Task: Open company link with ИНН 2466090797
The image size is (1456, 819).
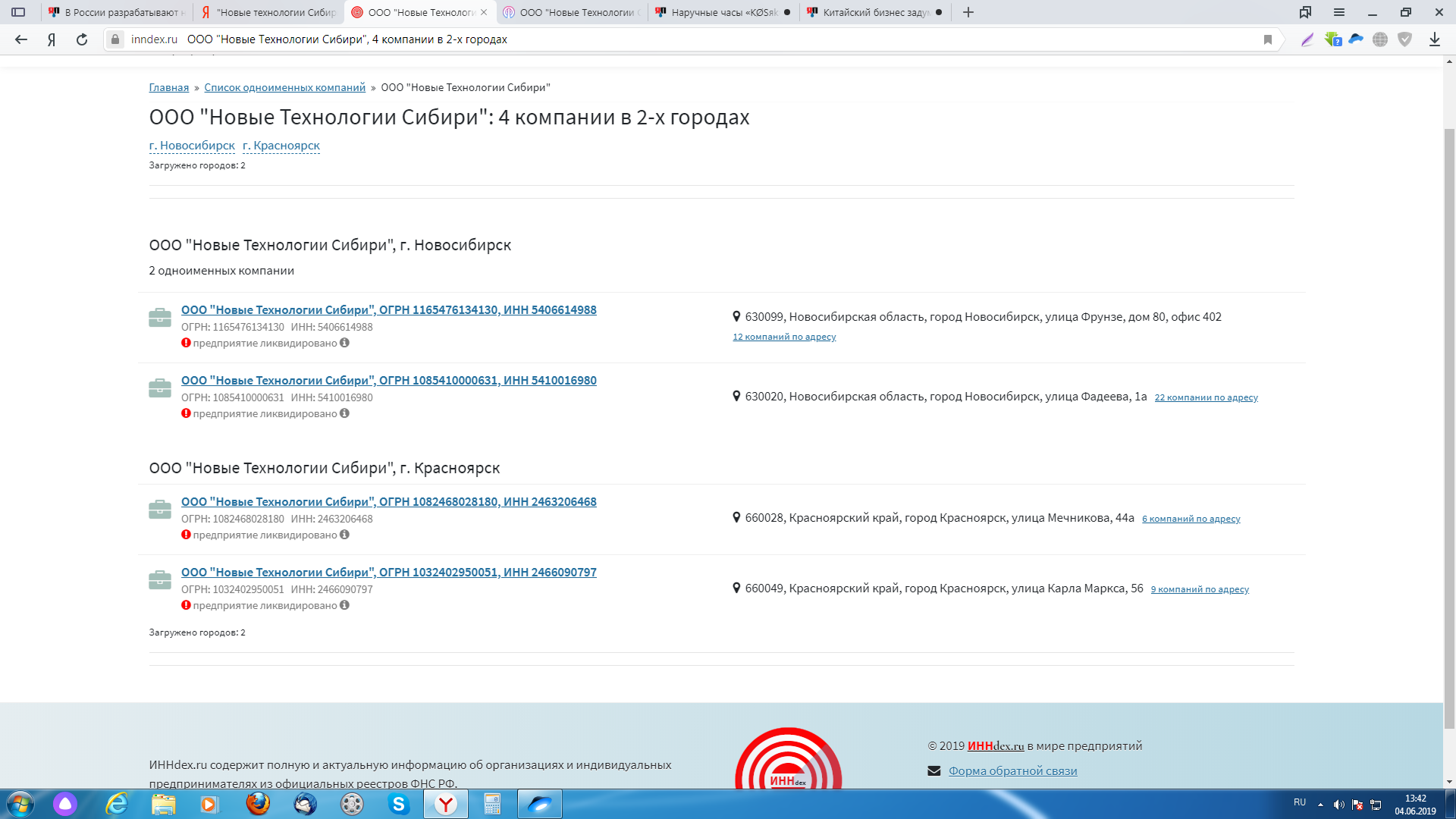Action: 389,572
